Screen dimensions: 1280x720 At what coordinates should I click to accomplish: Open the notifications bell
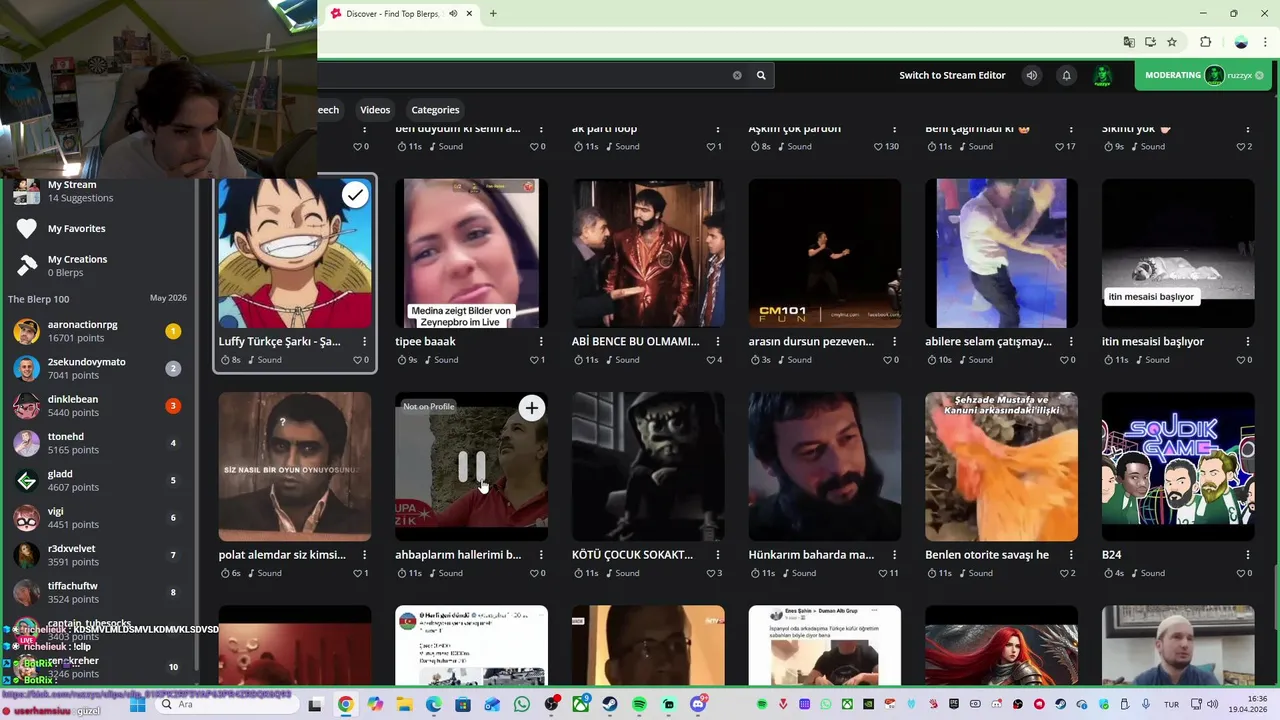(x=1066, y=75)
